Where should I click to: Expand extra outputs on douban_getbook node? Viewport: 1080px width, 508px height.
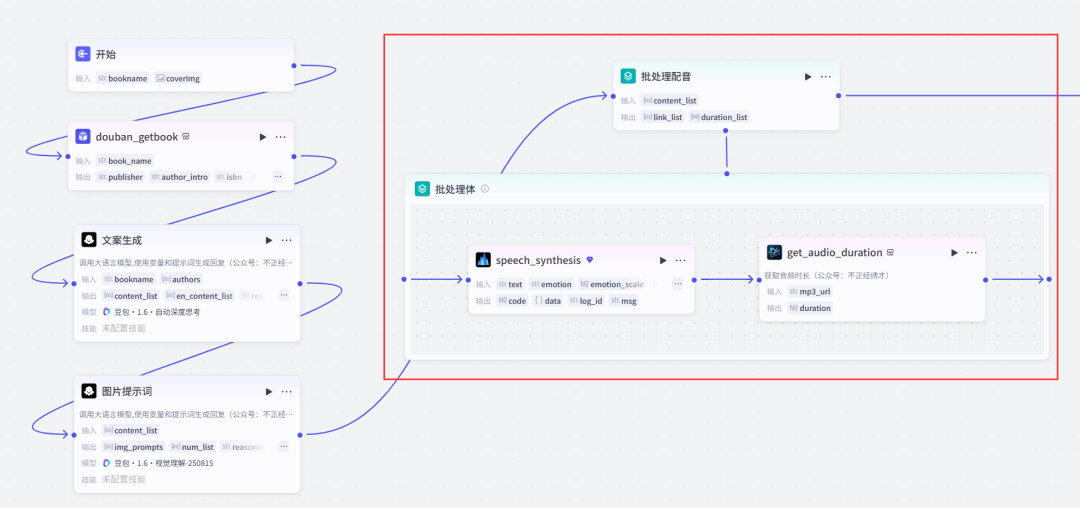[x=277, y=177]
